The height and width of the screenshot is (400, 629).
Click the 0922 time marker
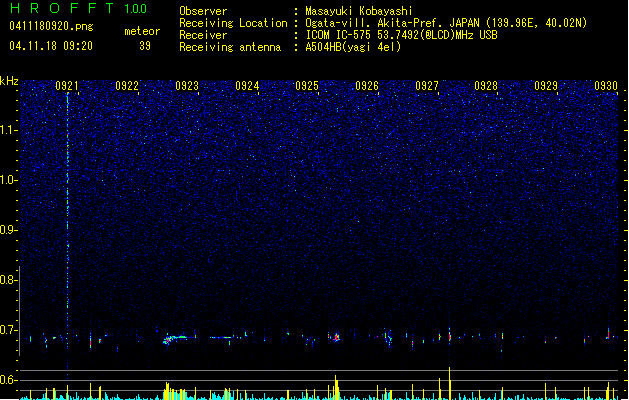[127, 86]
